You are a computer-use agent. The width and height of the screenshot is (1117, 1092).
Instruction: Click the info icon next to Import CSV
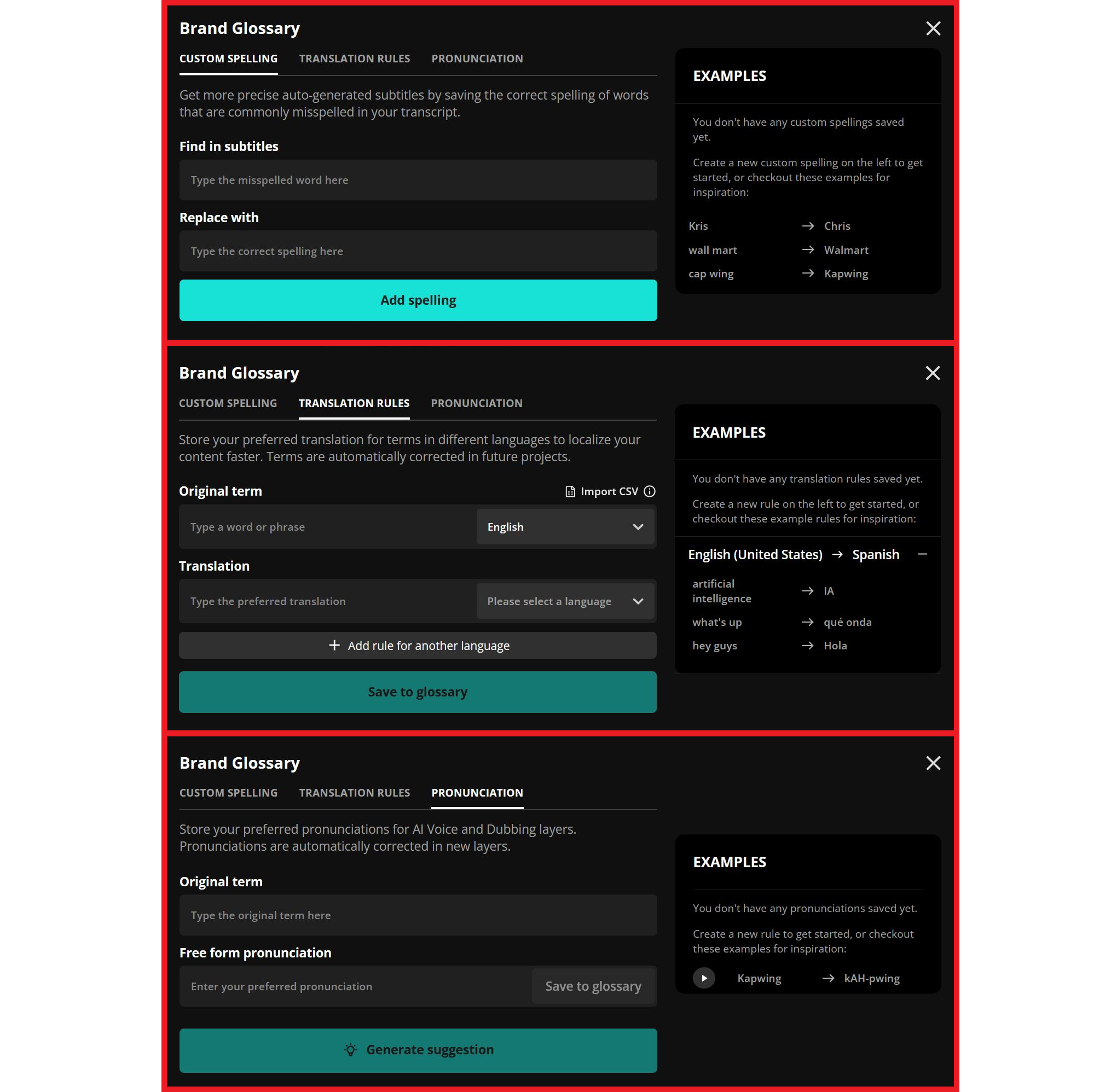[x=649, y=491]
